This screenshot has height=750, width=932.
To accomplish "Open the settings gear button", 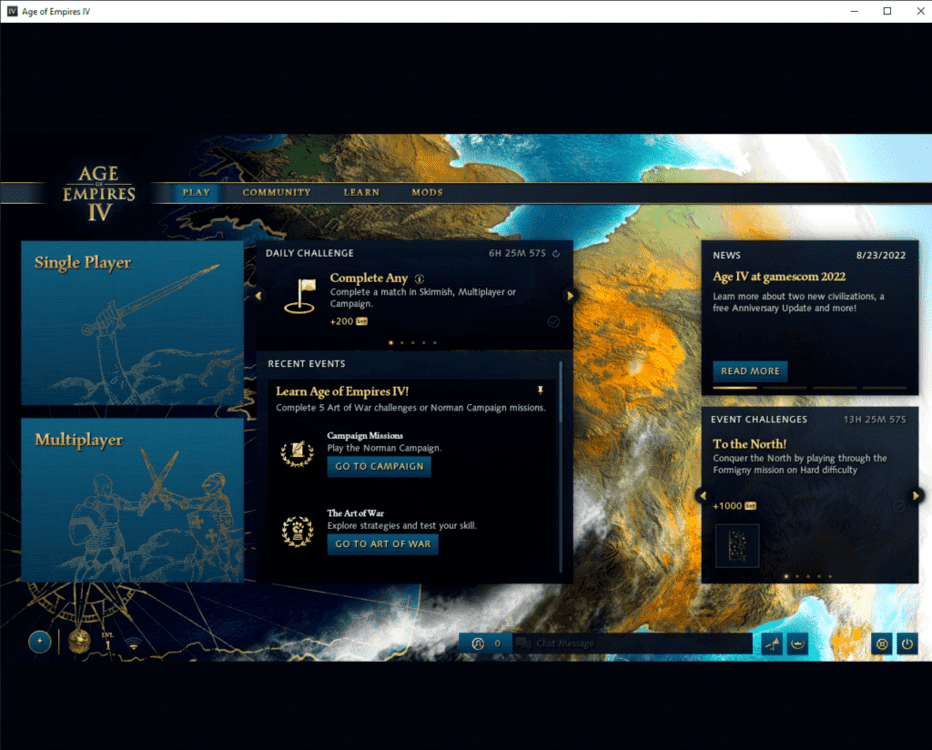I will [x=882, y=644].
